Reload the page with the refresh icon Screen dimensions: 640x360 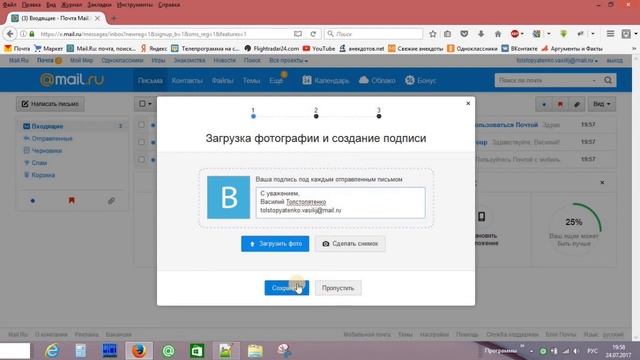point(313,34)
